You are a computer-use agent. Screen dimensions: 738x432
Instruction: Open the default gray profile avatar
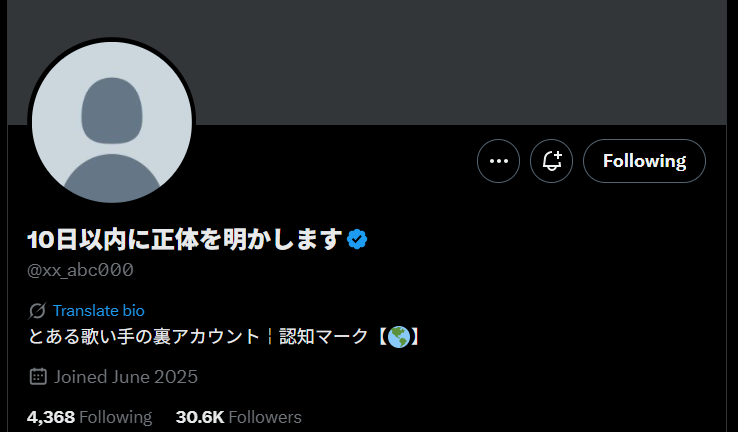click(x=112, y=122)
